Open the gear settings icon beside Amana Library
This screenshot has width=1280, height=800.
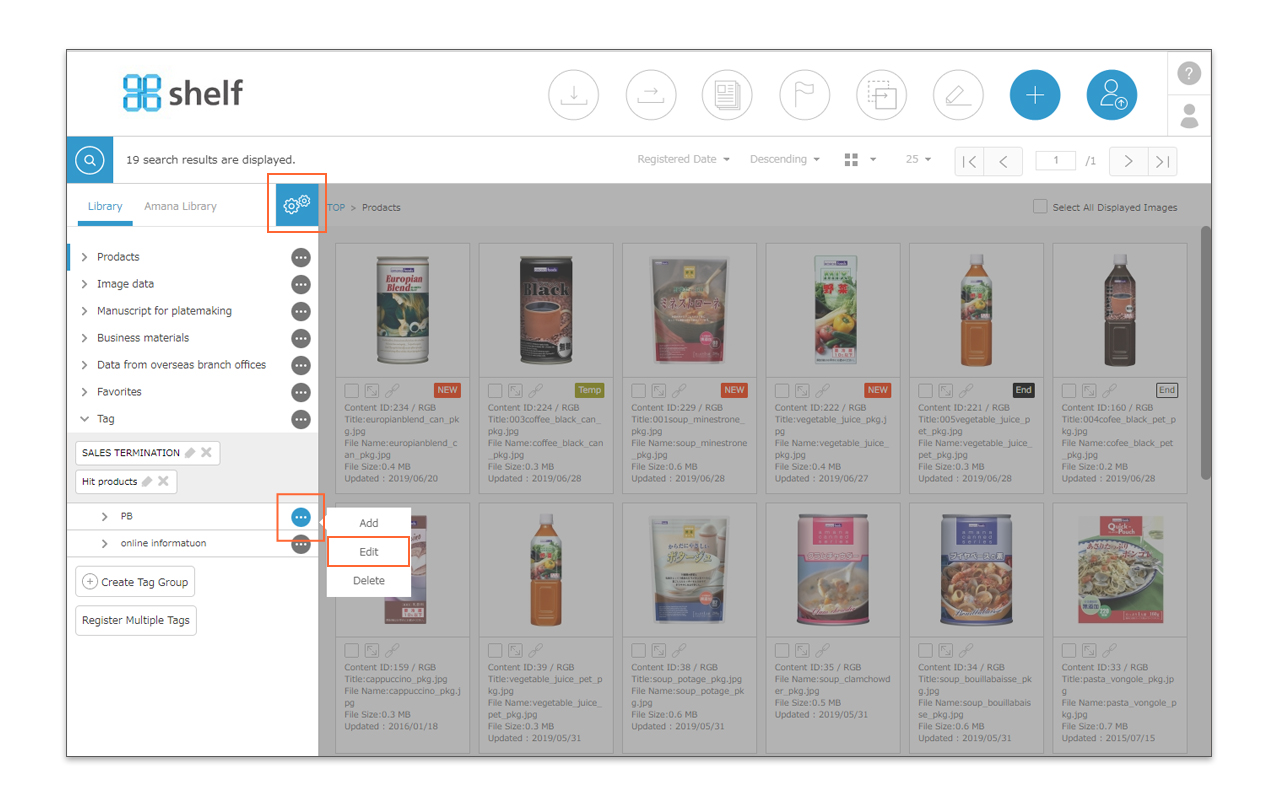coord(297,204)
